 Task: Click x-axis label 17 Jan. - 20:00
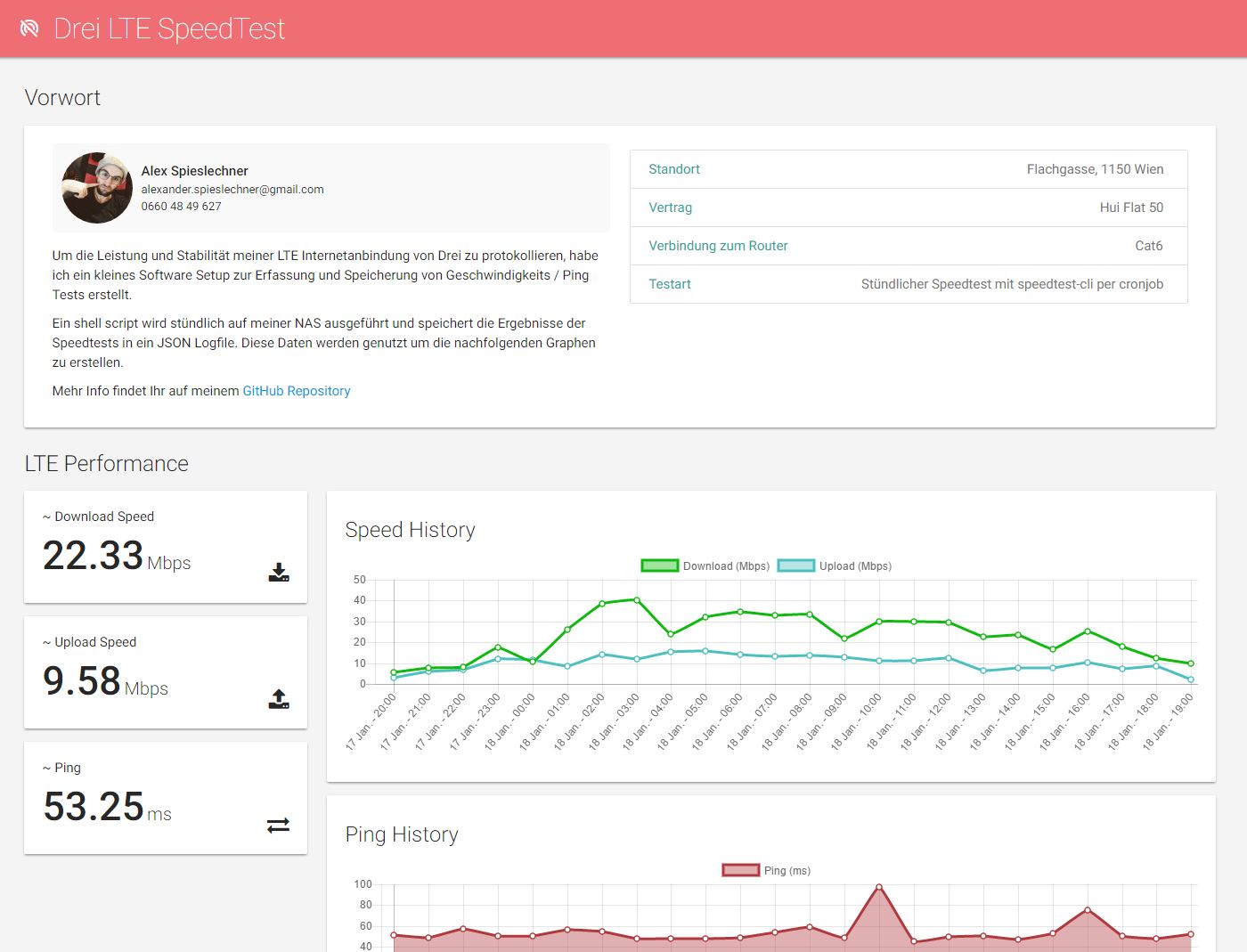click(371, 722)
